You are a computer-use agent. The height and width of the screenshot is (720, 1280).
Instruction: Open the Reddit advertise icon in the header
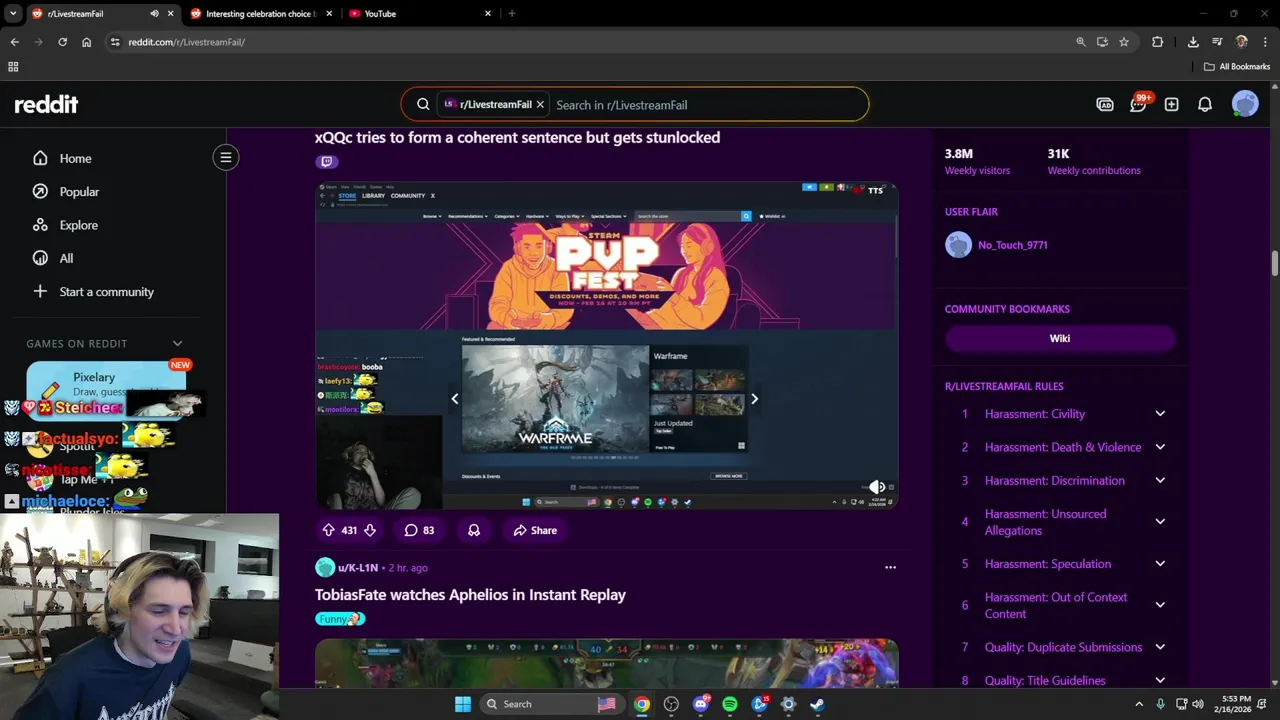[1105, 104]
